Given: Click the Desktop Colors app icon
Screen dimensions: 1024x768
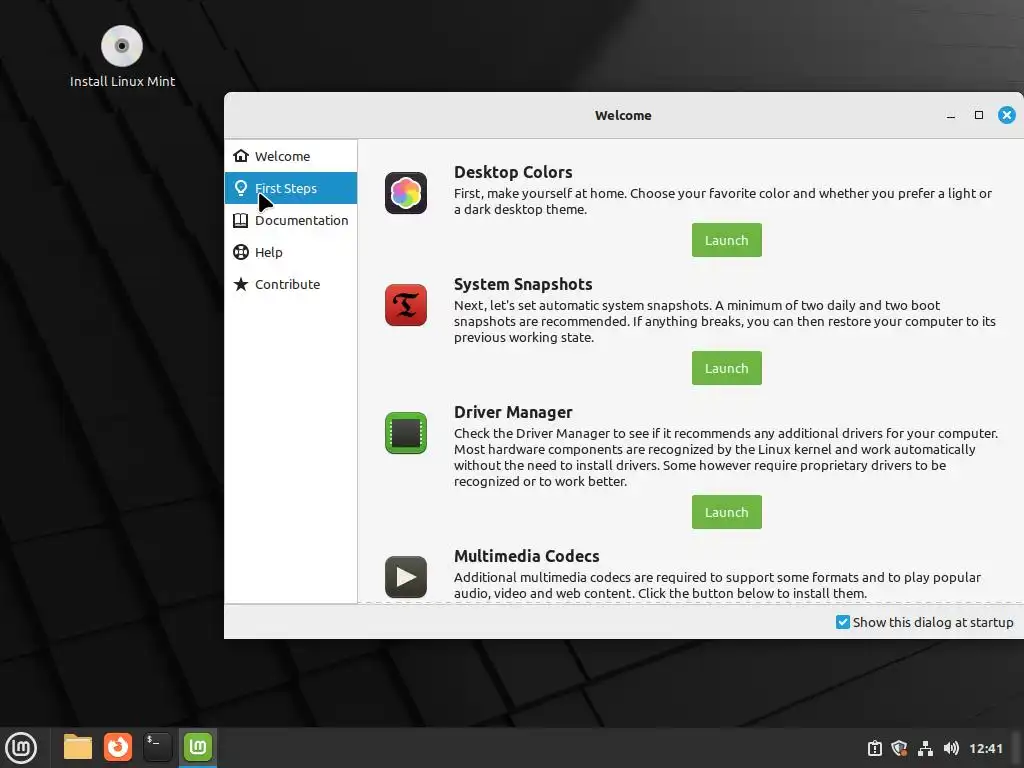Looking at the screenshot, I should click(x=406, y=193).
